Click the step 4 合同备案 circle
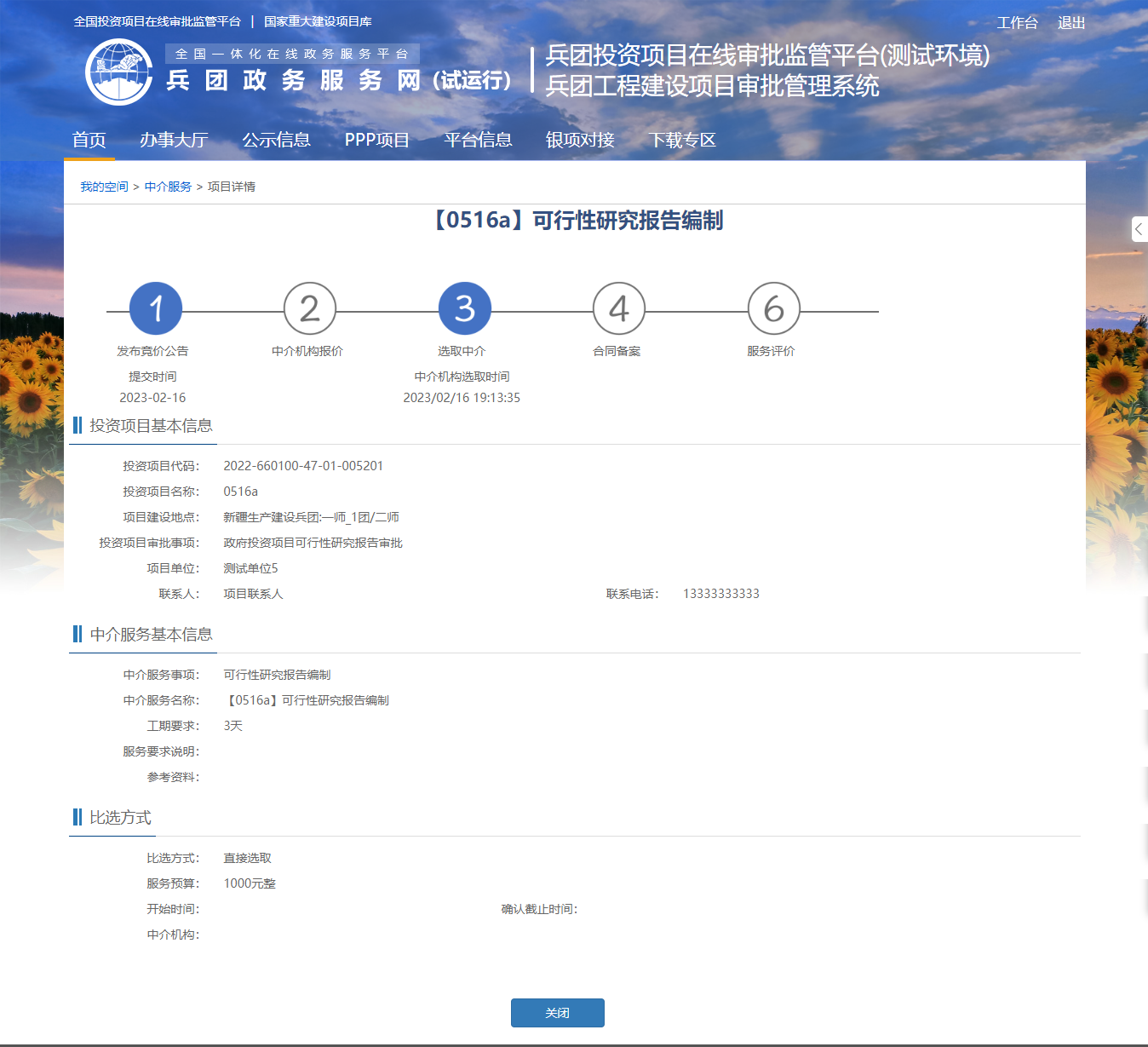The height and width of the screenshot is (1047, 1148). pyautogui.click(x=619, y=308)
